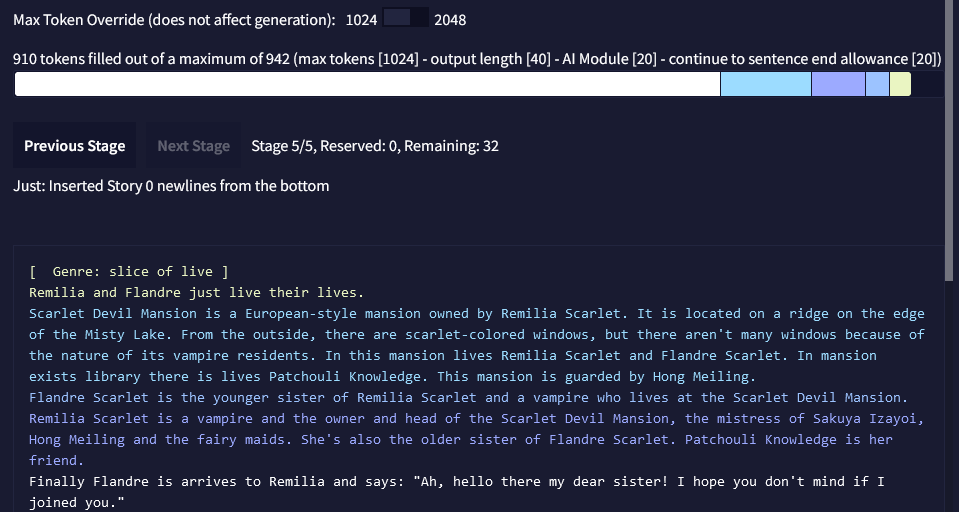Select the 2048 max token label
The height and width of the screenshot is (512, 959).
(450, 20)
